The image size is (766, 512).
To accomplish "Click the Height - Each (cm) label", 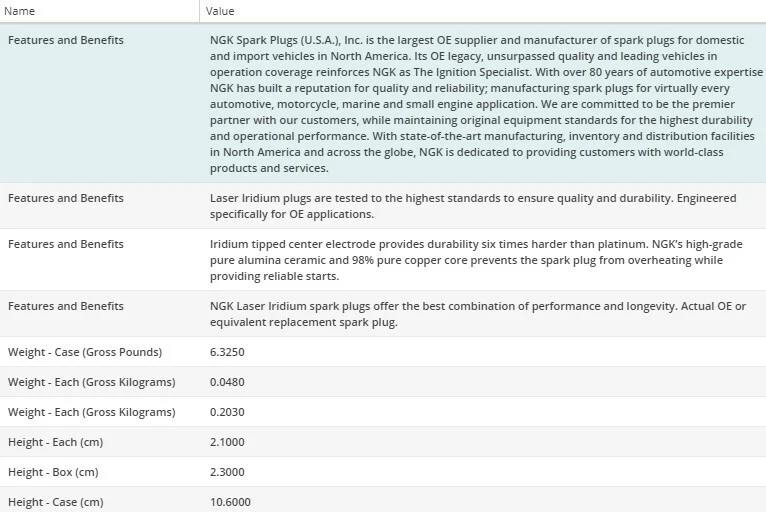I will pyautogui.click(x=56, y=442).
